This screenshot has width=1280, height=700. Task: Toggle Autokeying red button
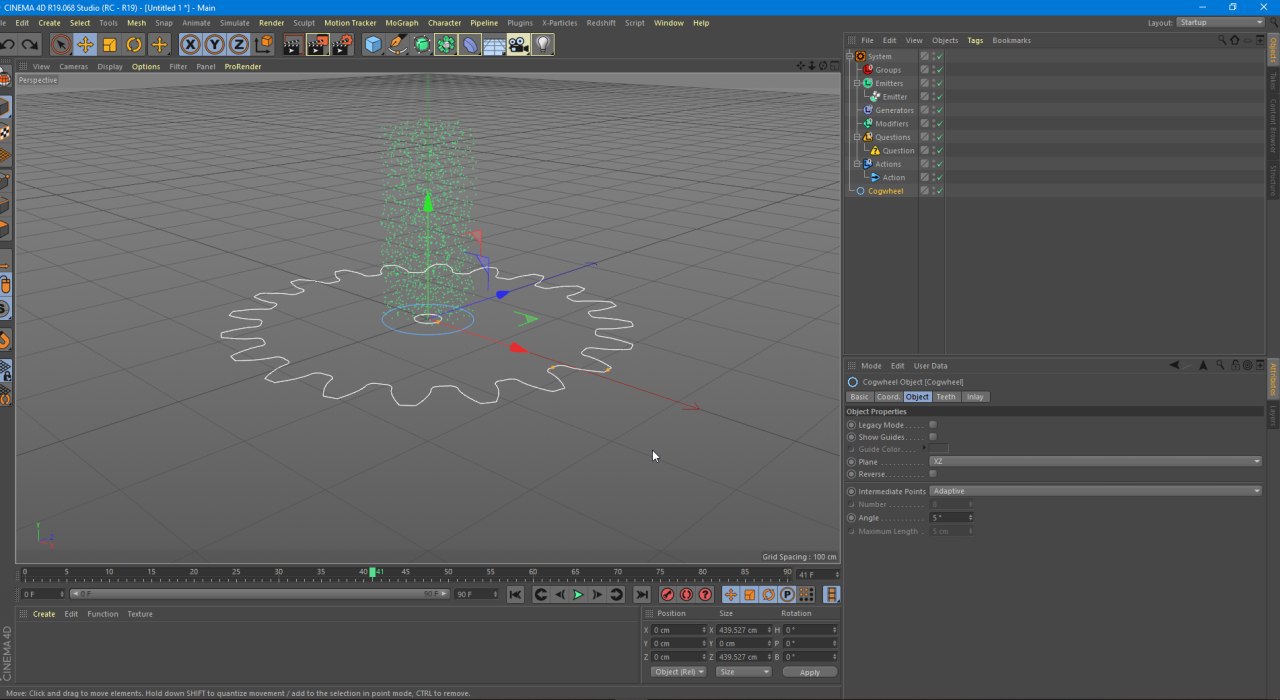(x=686, y=594)
